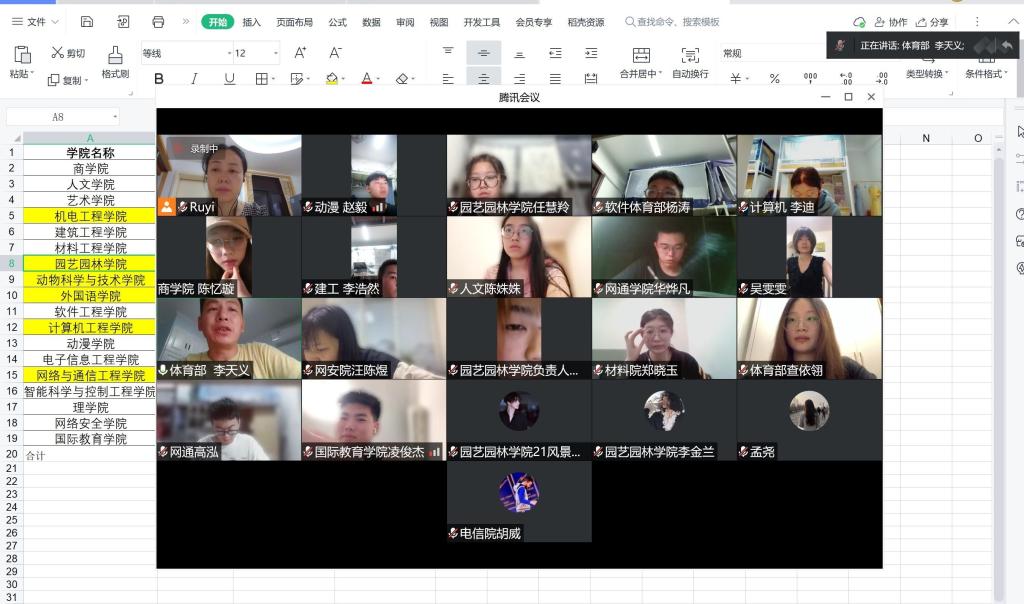1024x604 pixels.
Task: Open the 文件 menu
Action: tap(35, 22)
